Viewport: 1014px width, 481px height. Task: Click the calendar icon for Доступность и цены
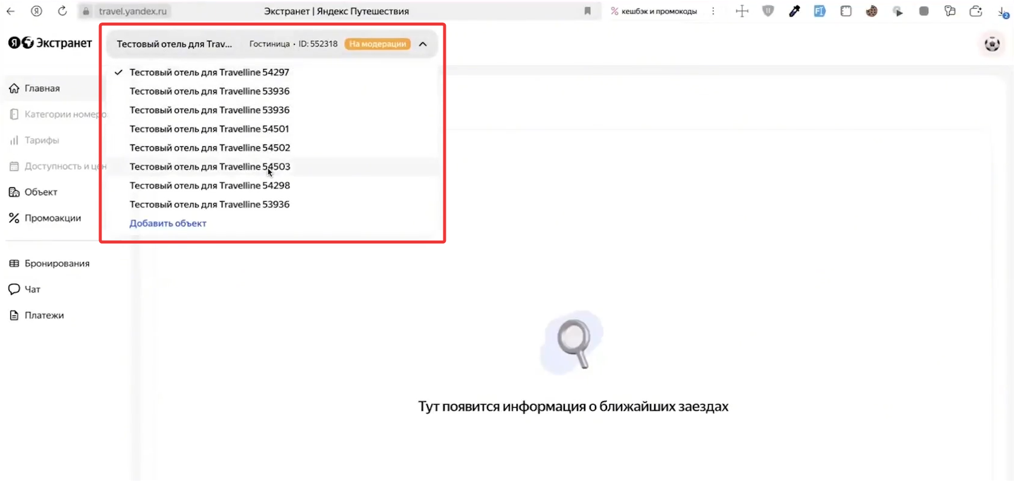pos(14,166)
